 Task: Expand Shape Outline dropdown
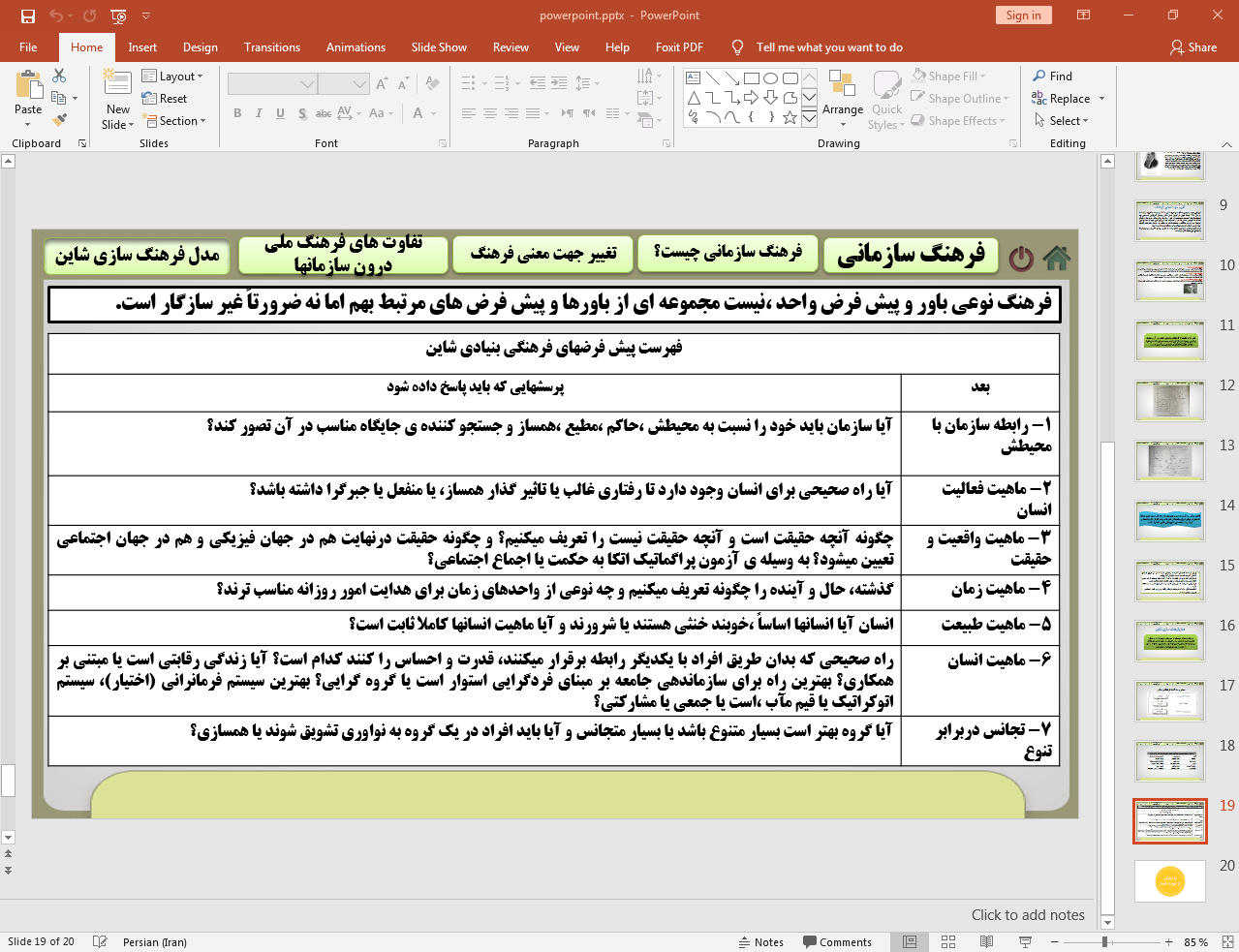(960, 98)
